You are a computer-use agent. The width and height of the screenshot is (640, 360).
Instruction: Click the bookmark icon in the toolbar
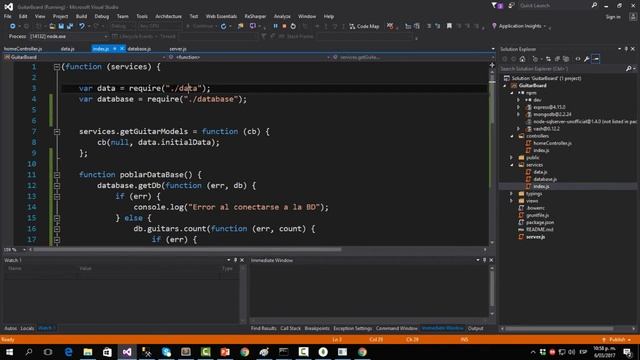click(449, 26)
